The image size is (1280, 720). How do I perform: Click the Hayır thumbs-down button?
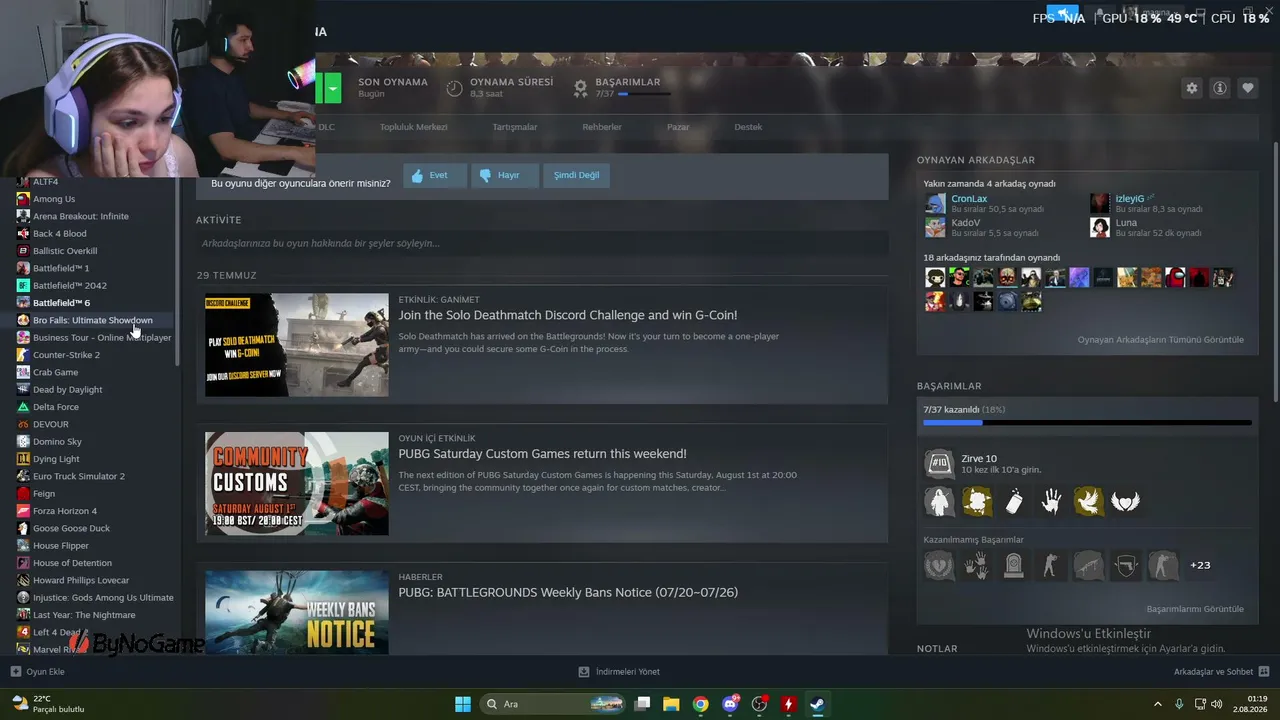[x=504, y=175]
